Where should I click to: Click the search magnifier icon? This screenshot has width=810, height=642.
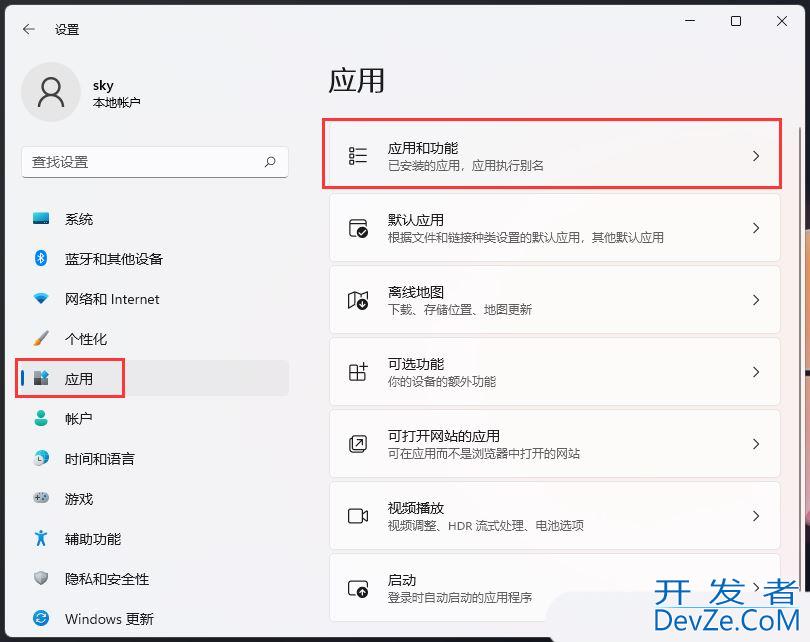[270, 162]
